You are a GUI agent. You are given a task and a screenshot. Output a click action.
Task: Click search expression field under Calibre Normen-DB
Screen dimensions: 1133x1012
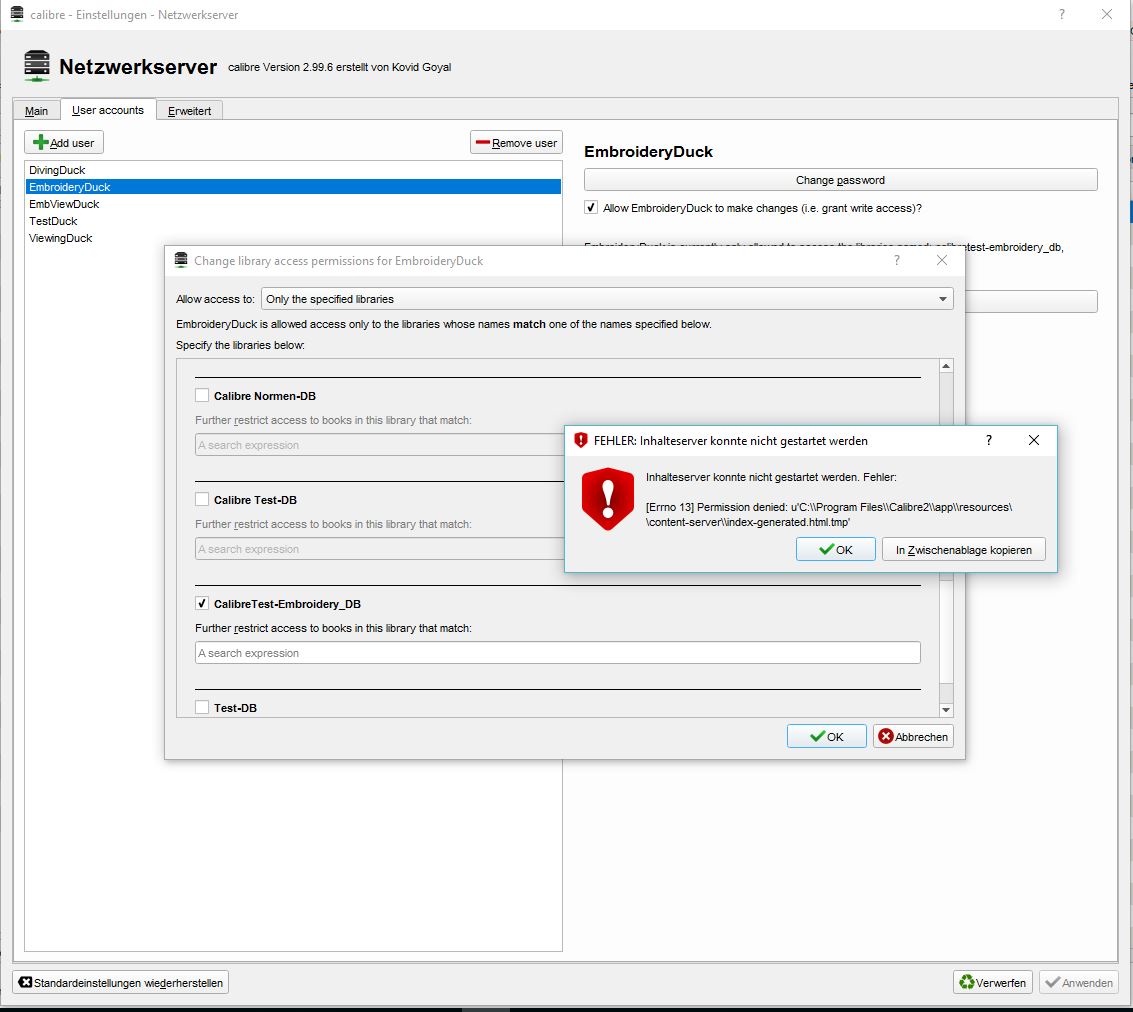(379, 444)
